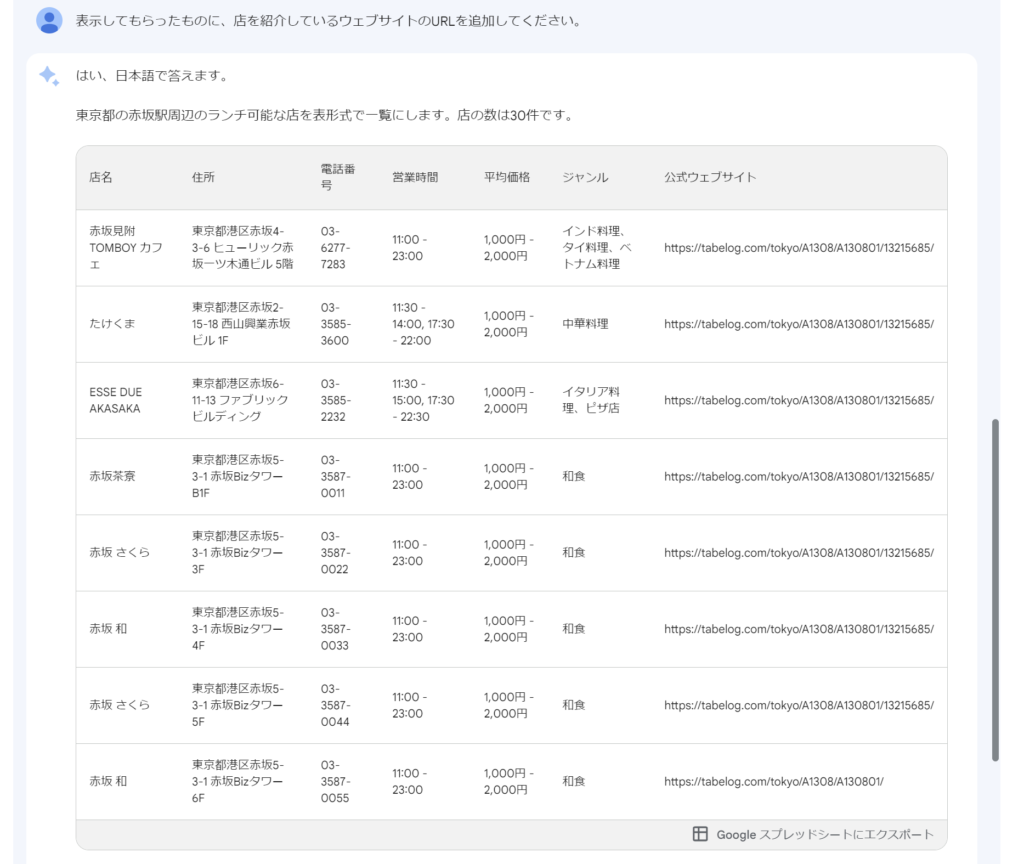Click the 平均価格 column header
1024x864 pixels.
click(x=507, y=177)
